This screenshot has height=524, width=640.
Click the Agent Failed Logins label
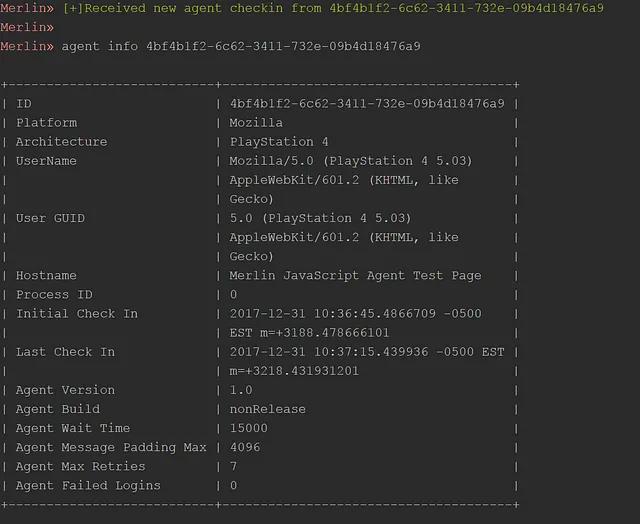(88, 485)
